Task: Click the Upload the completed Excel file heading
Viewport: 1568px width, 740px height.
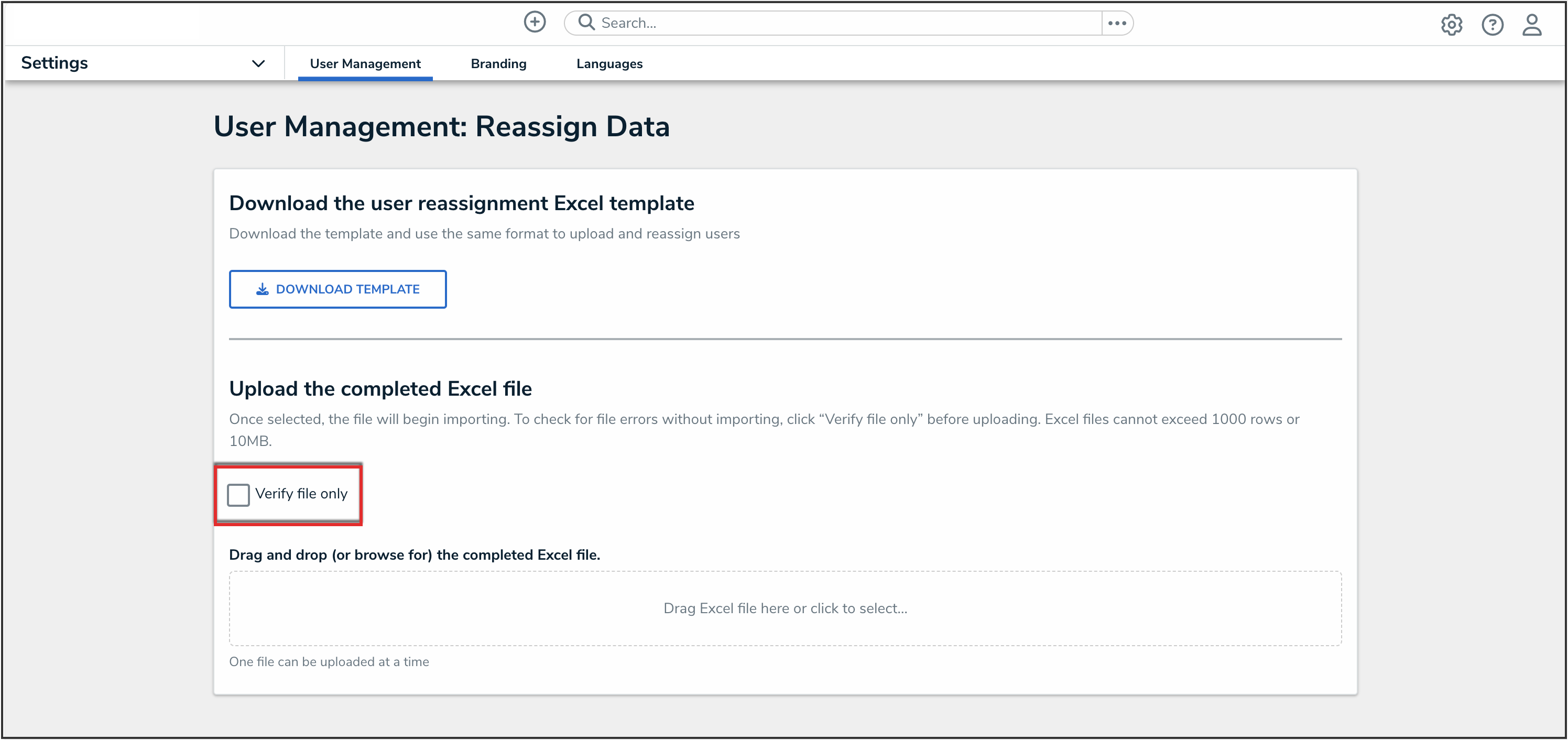Action: [380, 389]
